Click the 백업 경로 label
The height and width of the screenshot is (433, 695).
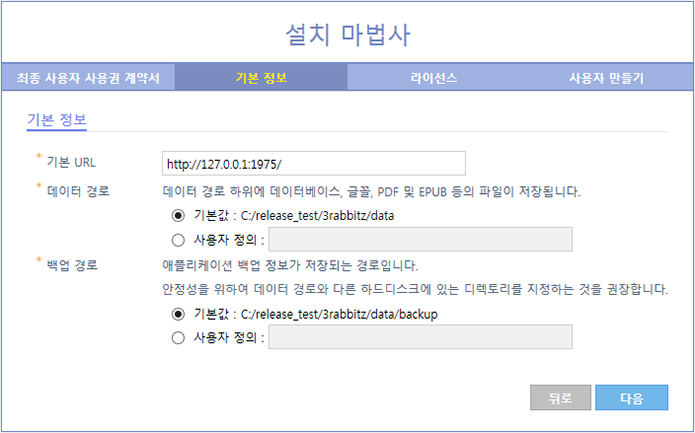click(72, 265)
